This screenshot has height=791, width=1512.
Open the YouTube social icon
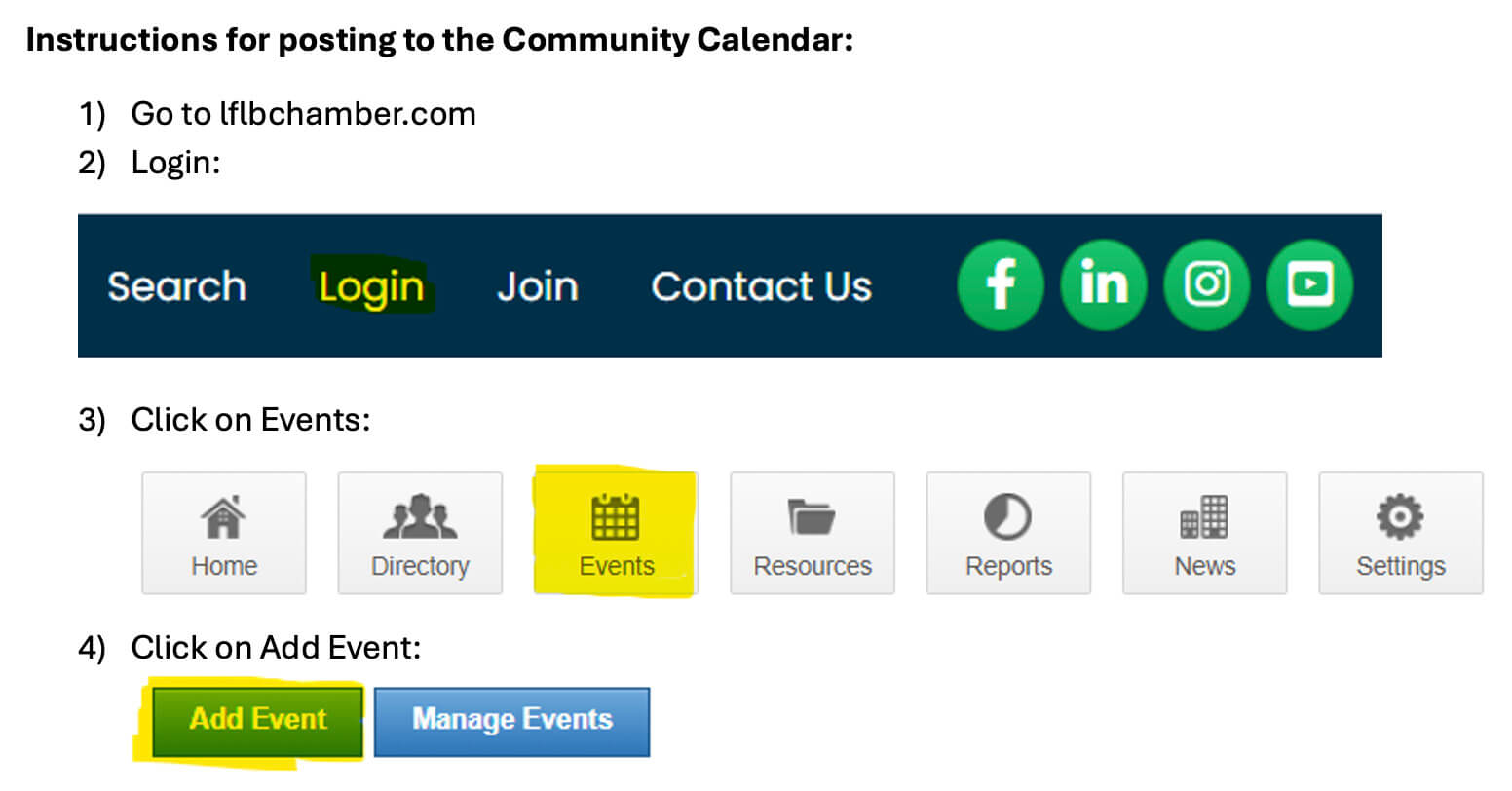point(1309,284)
